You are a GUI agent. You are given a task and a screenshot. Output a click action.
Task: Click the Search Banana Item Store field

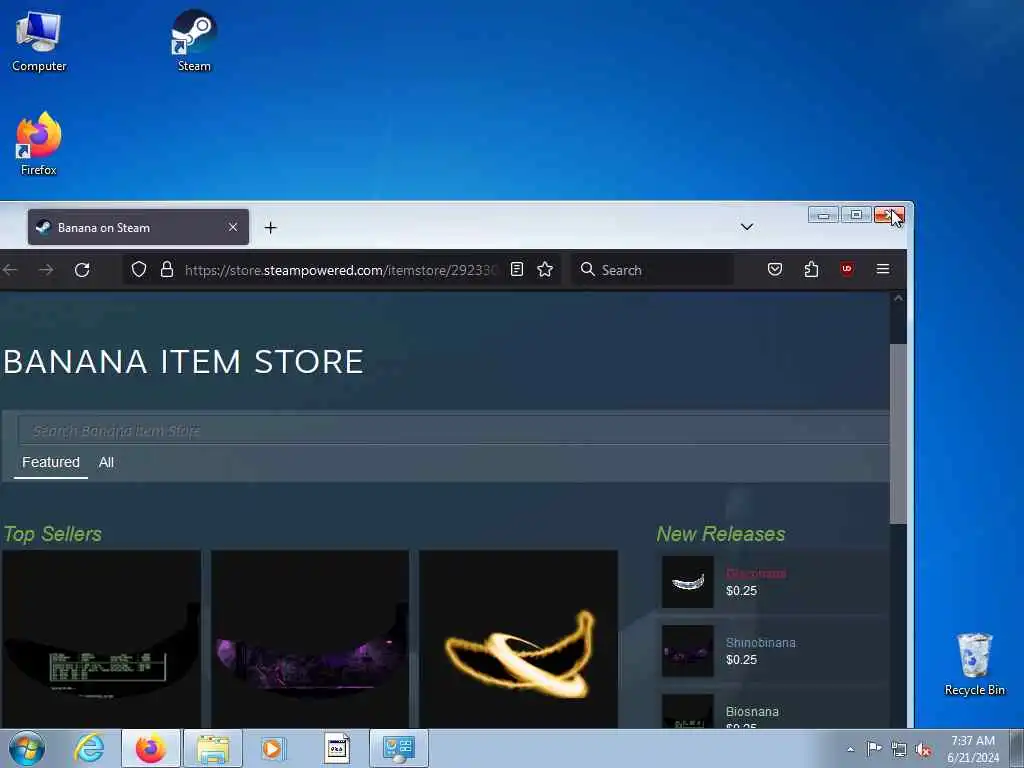coord(453,430)
